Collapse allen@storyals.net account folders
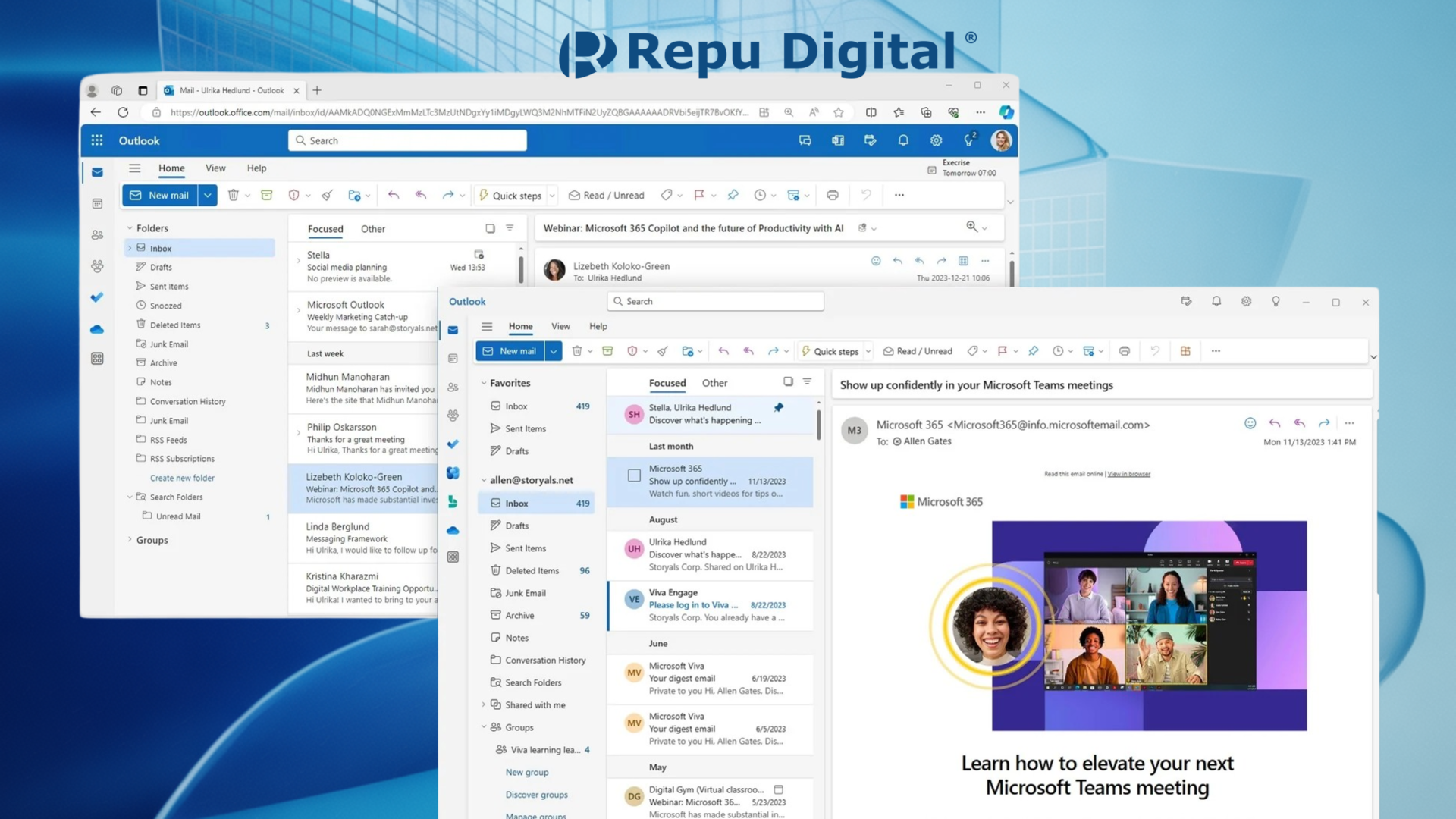The width and height of the screenshot is (1456, 819). tap(484, 480)
